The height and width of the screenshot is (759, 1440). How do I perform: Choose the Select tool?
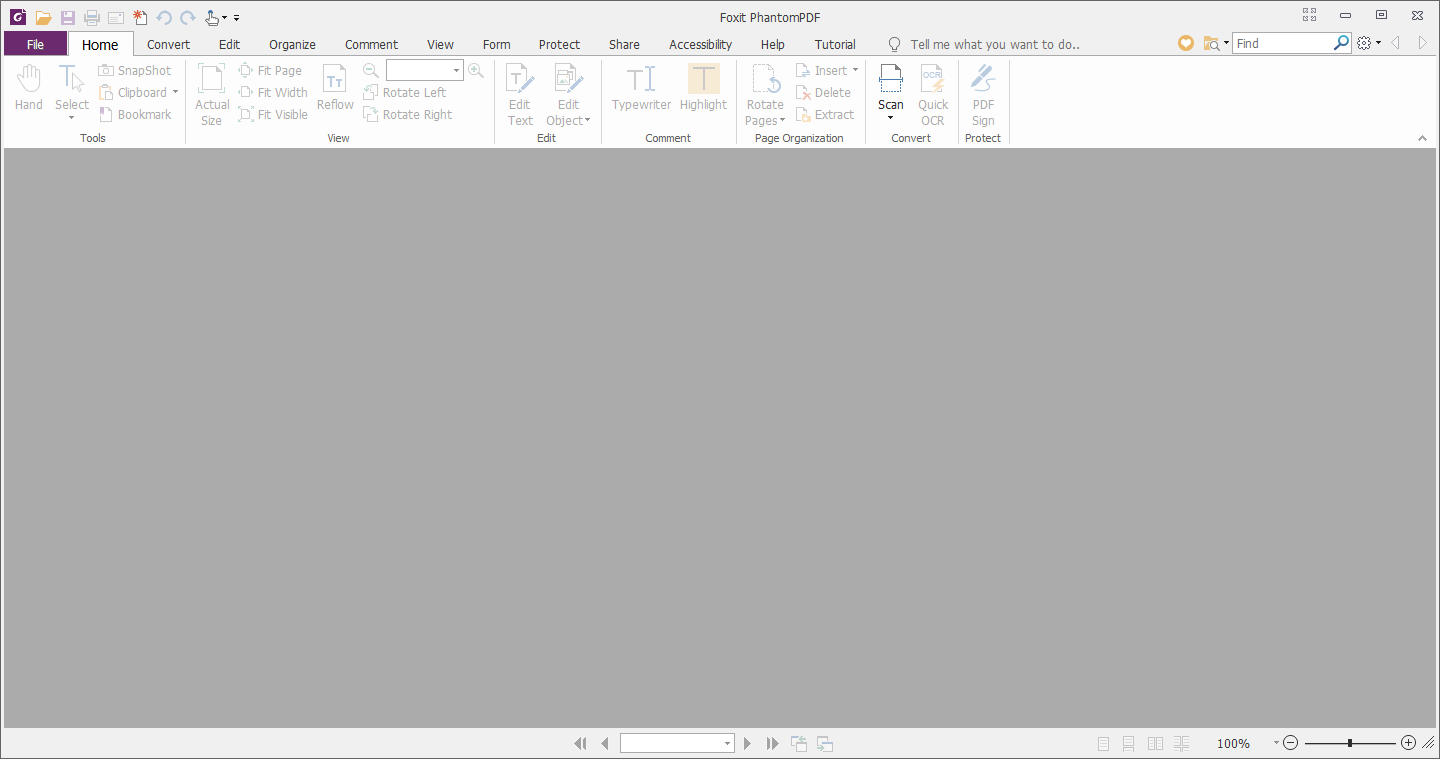[72, 92]
